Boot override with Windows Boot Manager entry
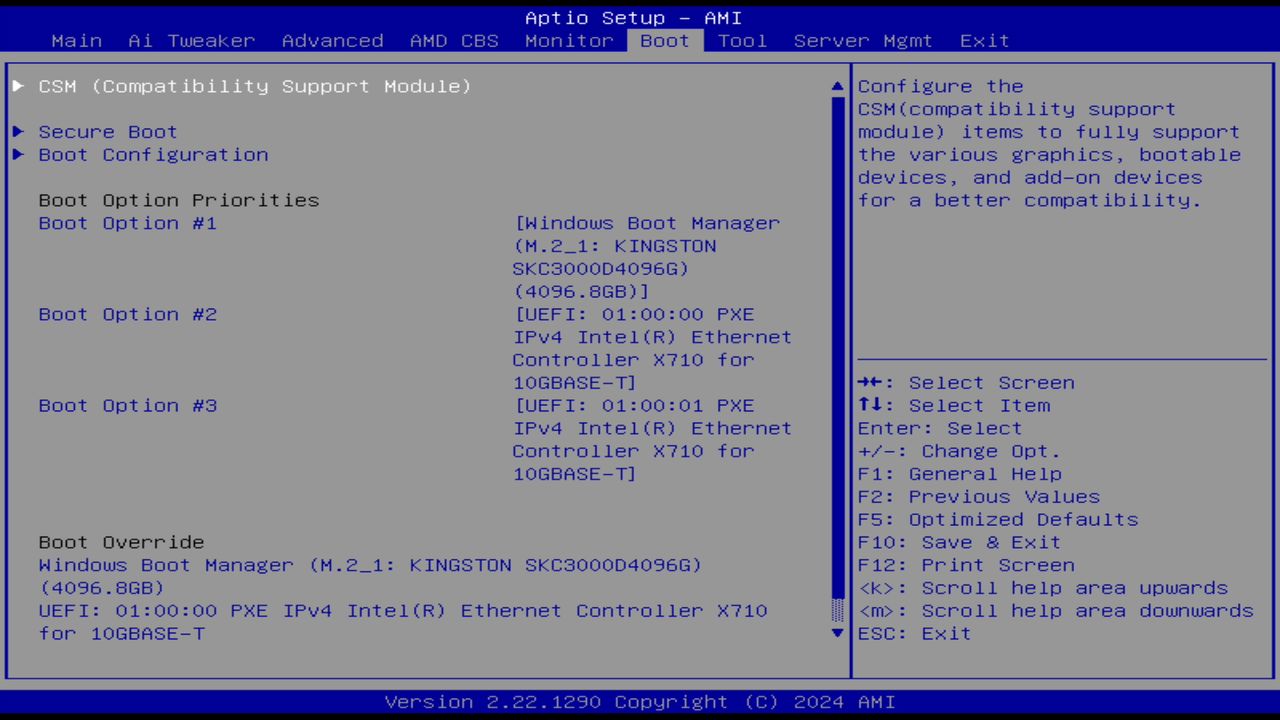The width and height of the screenshot is (1280, 720). point(370,576)
